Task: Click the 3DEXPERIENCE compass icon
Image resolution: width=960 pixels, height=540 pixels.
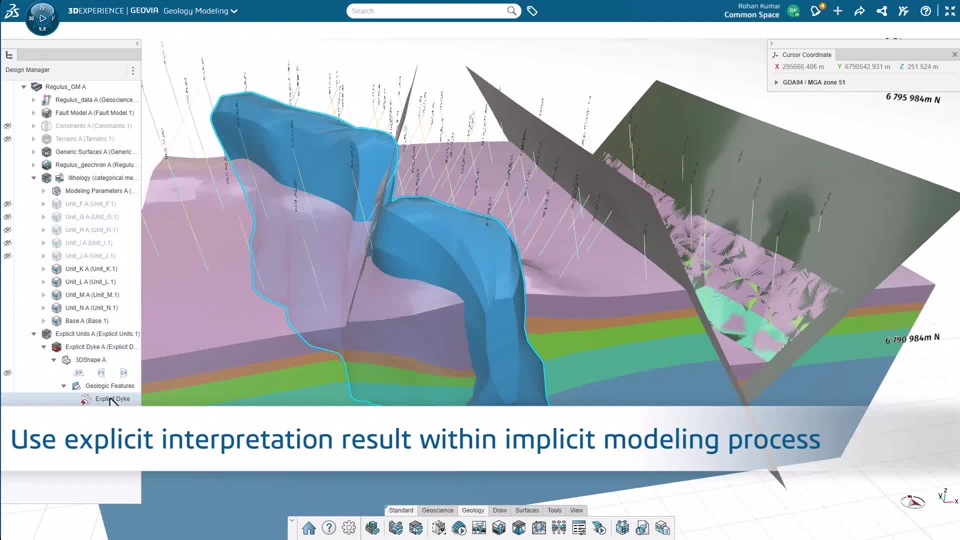Action: [x=42, y=17]
